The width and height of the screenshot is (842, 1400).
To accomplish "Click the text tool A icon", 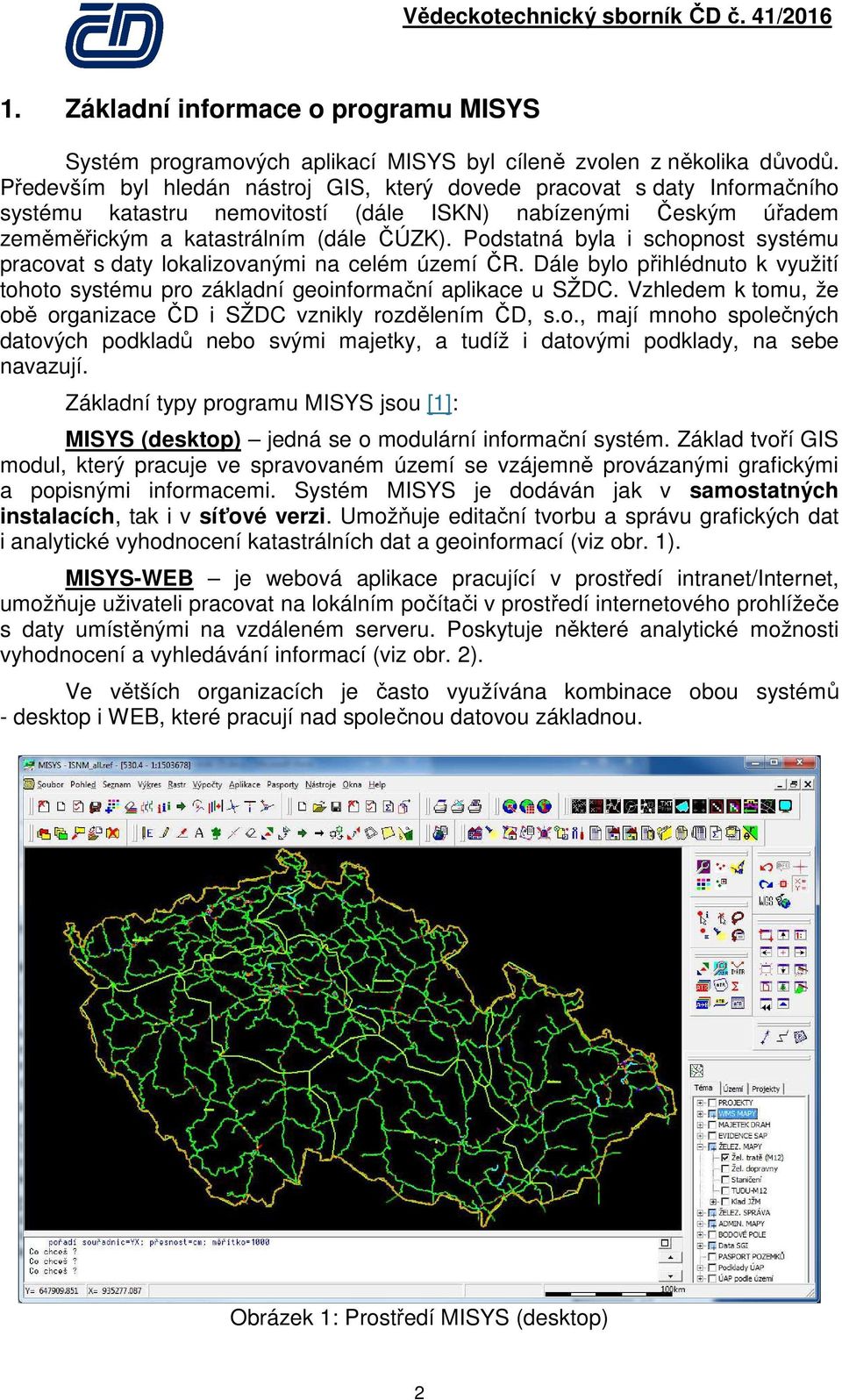I will [198, 832].
